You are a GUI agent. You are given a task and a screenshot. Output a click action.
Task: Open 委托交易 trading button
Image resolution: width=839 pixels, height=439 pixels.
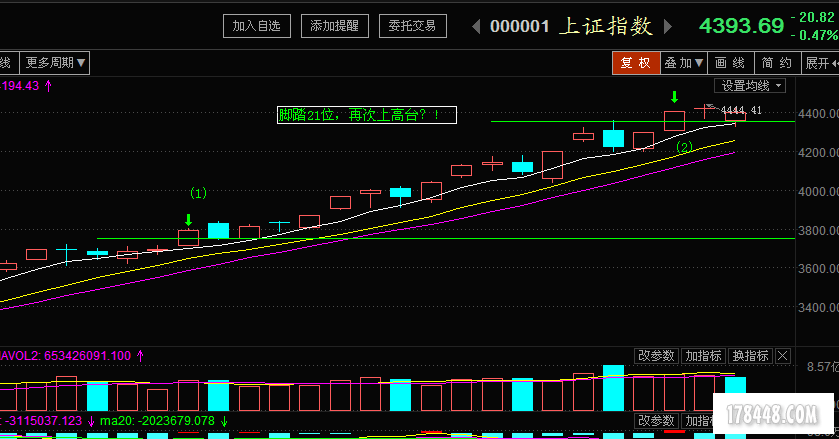coord(412,26)
